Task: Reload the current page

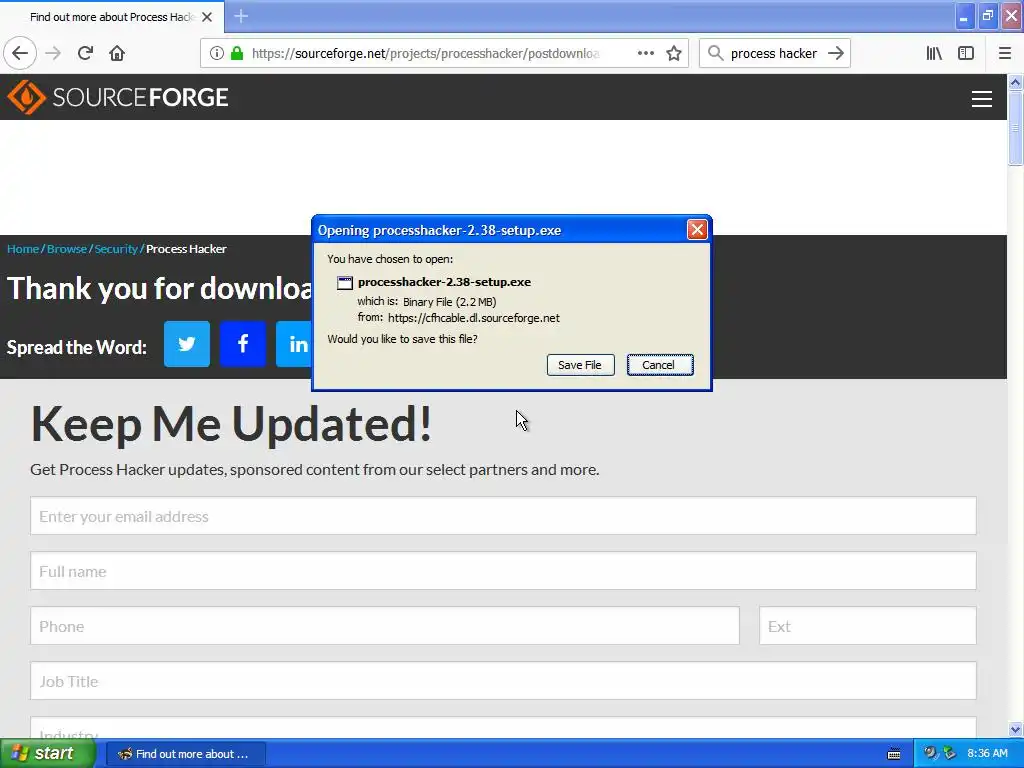Action: [x=85, y=54]
